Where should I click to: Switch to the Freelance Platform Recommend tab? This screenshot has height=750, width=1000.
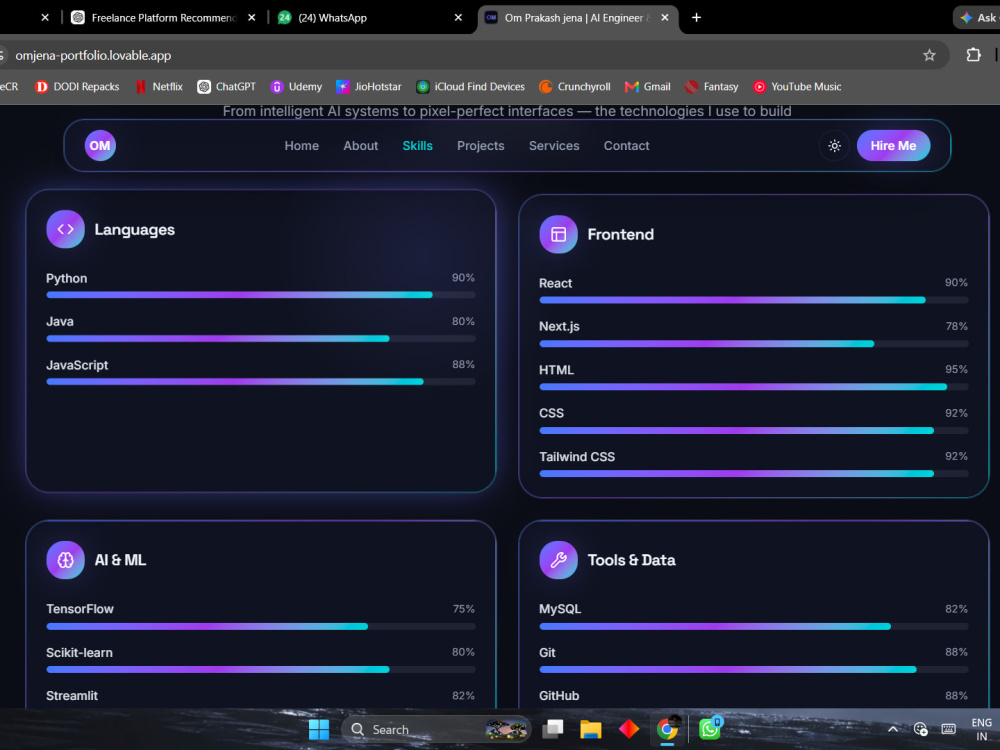tap(163, 18)
